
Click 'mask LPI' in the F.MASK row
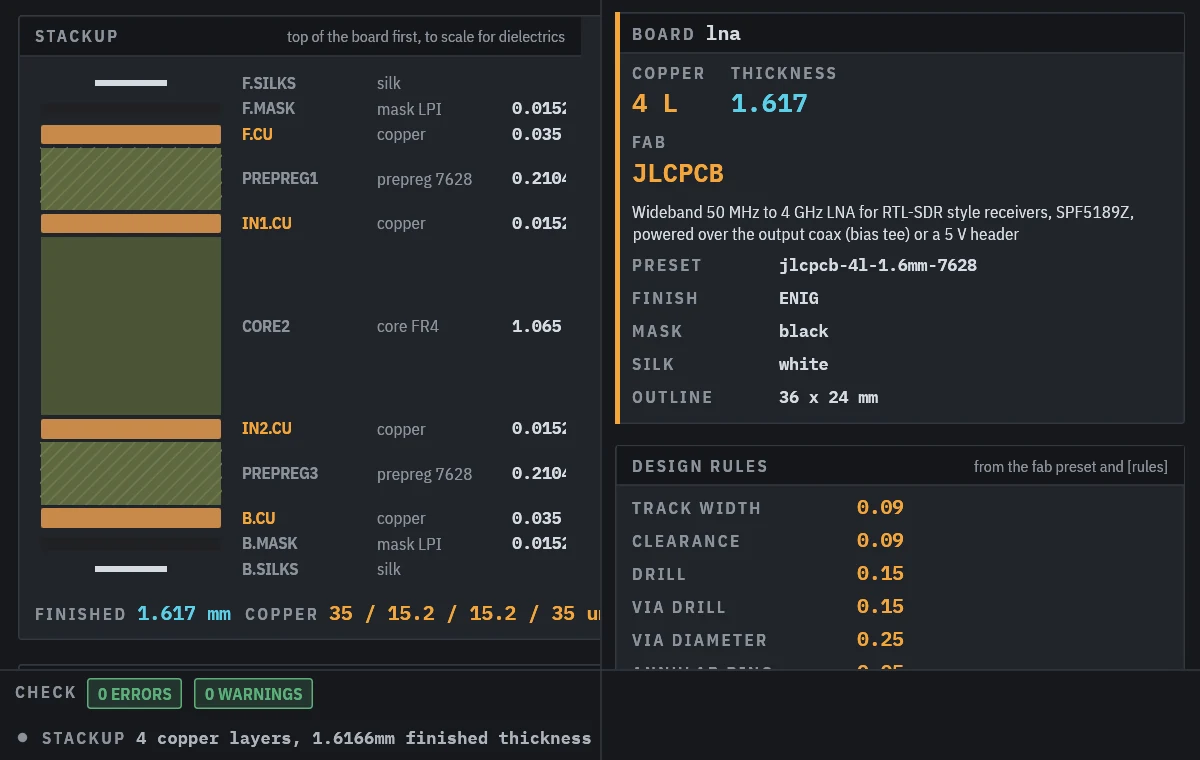pos(409,109)
